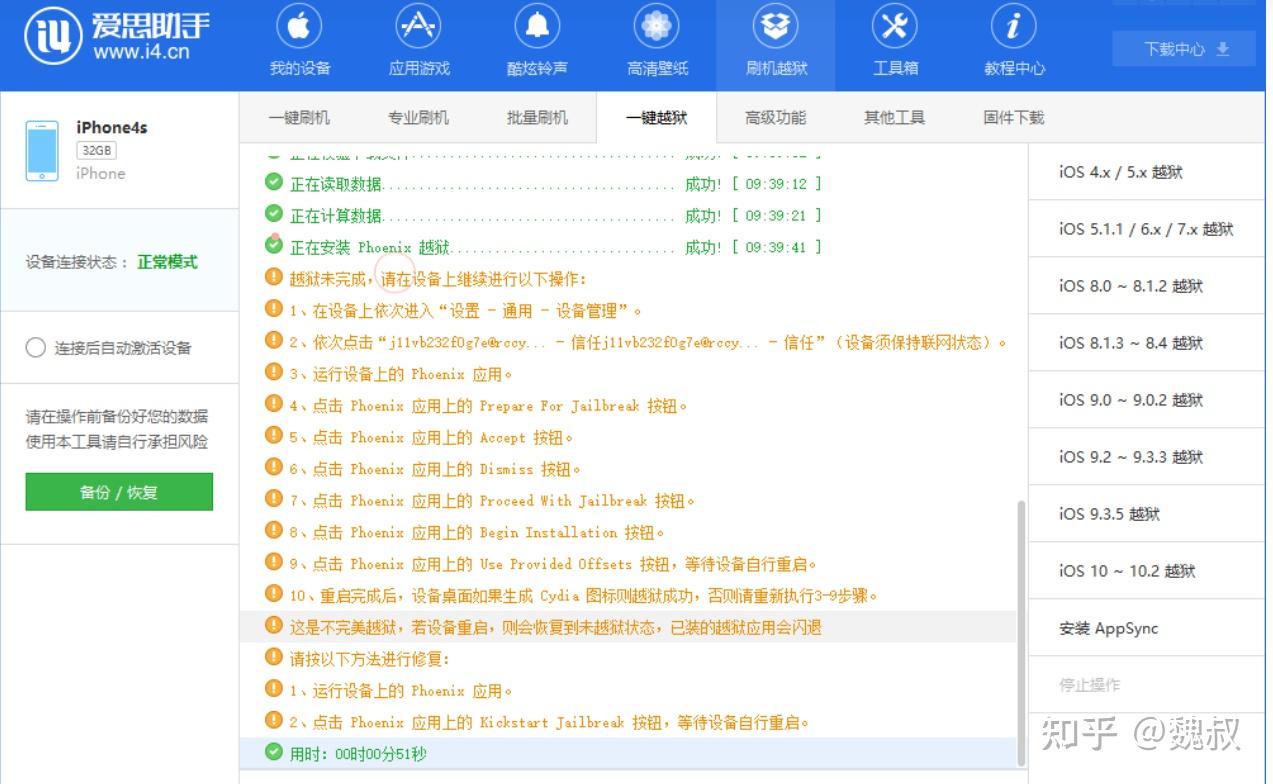Switch to 一键刷机 tab
The image size is (1273, 784).
point(299,118)
